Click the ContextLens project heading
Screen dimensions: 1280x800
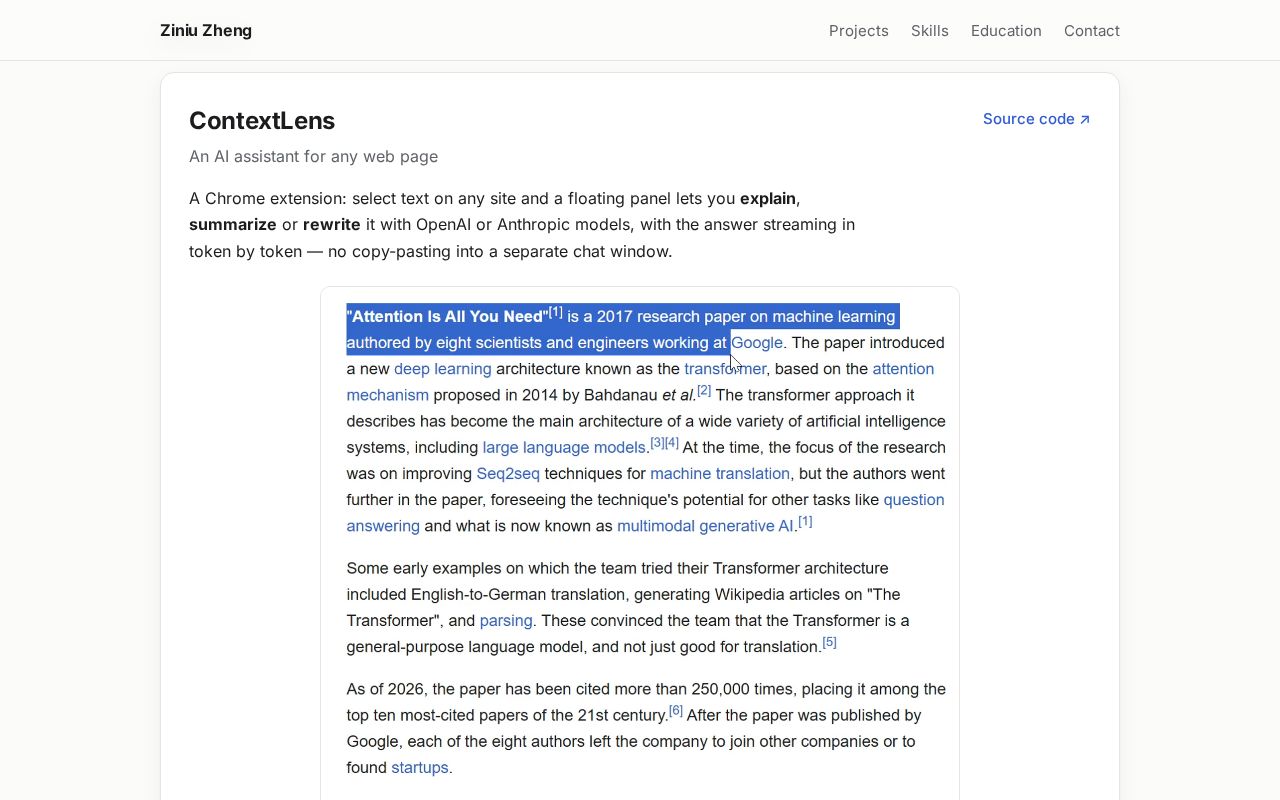tap(262, 121)
